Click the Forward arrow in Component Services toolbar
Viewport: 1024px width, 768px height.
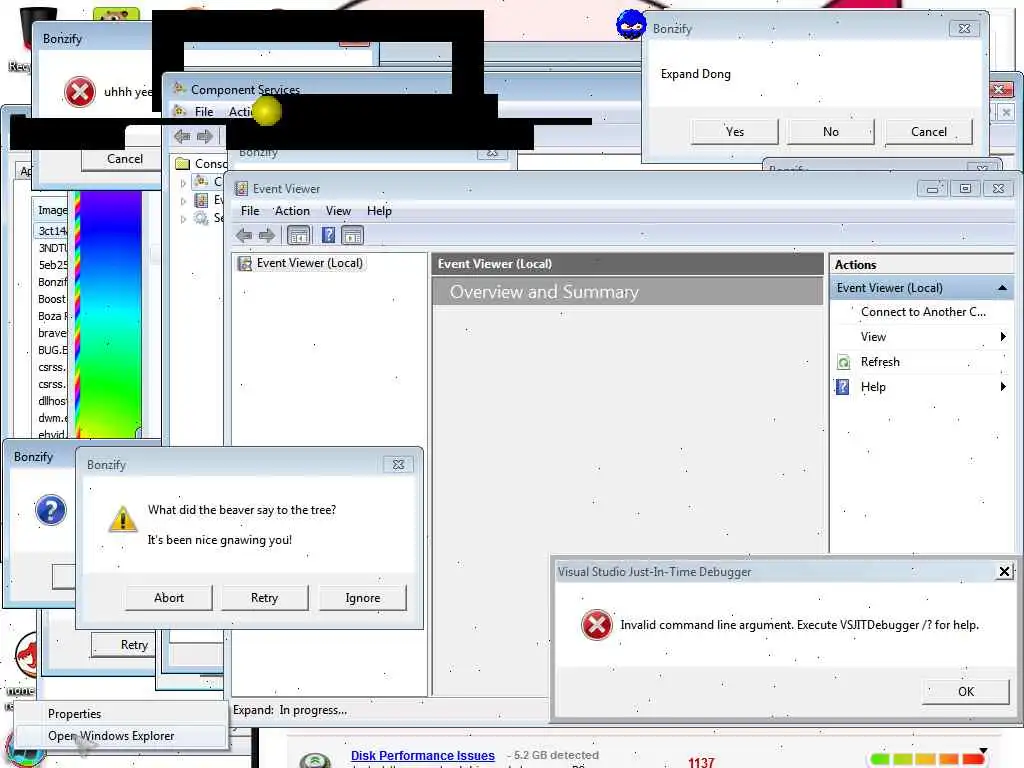coord(205,136)
